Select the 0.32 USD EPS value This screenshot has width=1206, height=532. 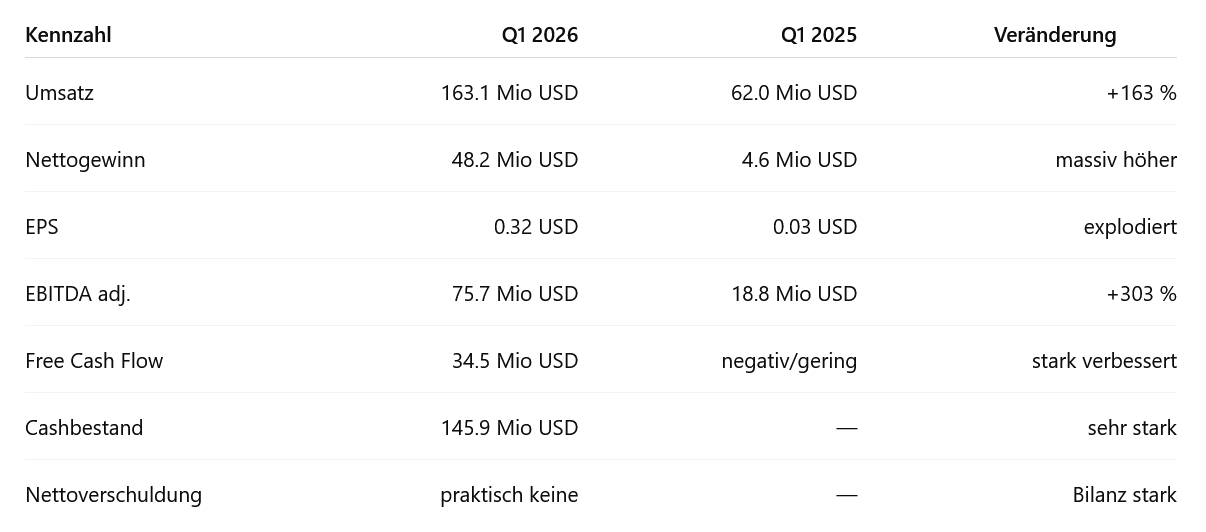(536, 227)
